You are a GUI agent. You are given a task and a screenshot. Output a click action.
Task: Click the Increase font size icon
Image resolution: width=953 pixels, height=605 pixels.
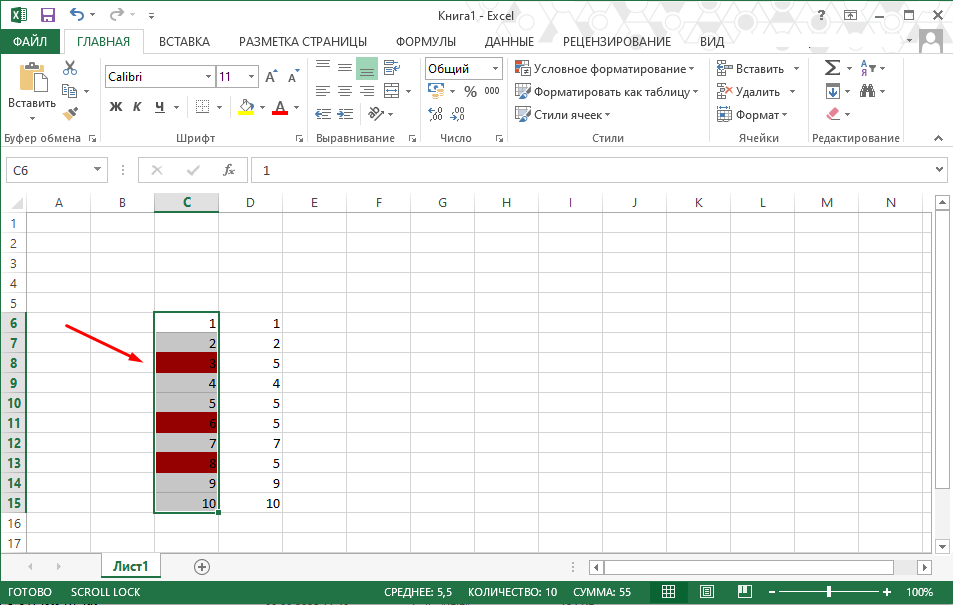pyautogui.click(x=271, y=77)
